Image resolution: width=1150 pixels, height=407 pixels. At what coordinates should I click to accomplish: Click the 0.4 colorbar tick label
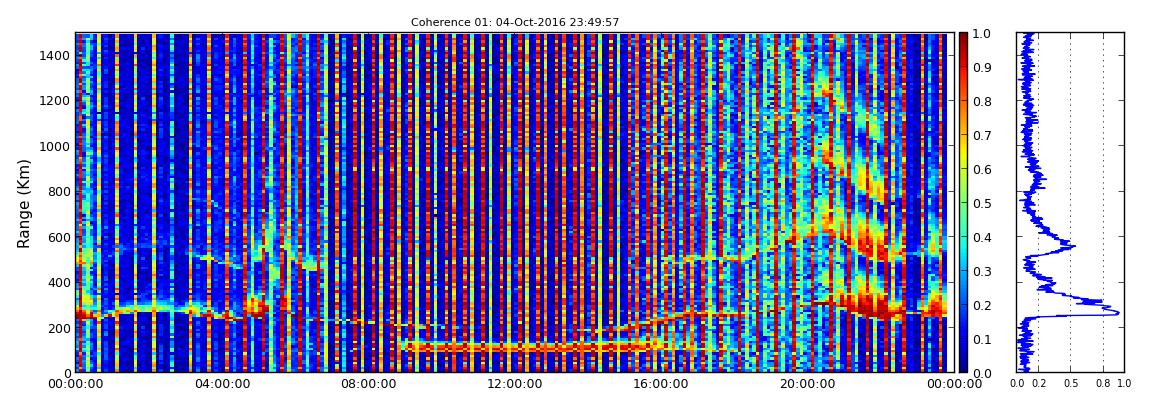click(x=981, y=238)
